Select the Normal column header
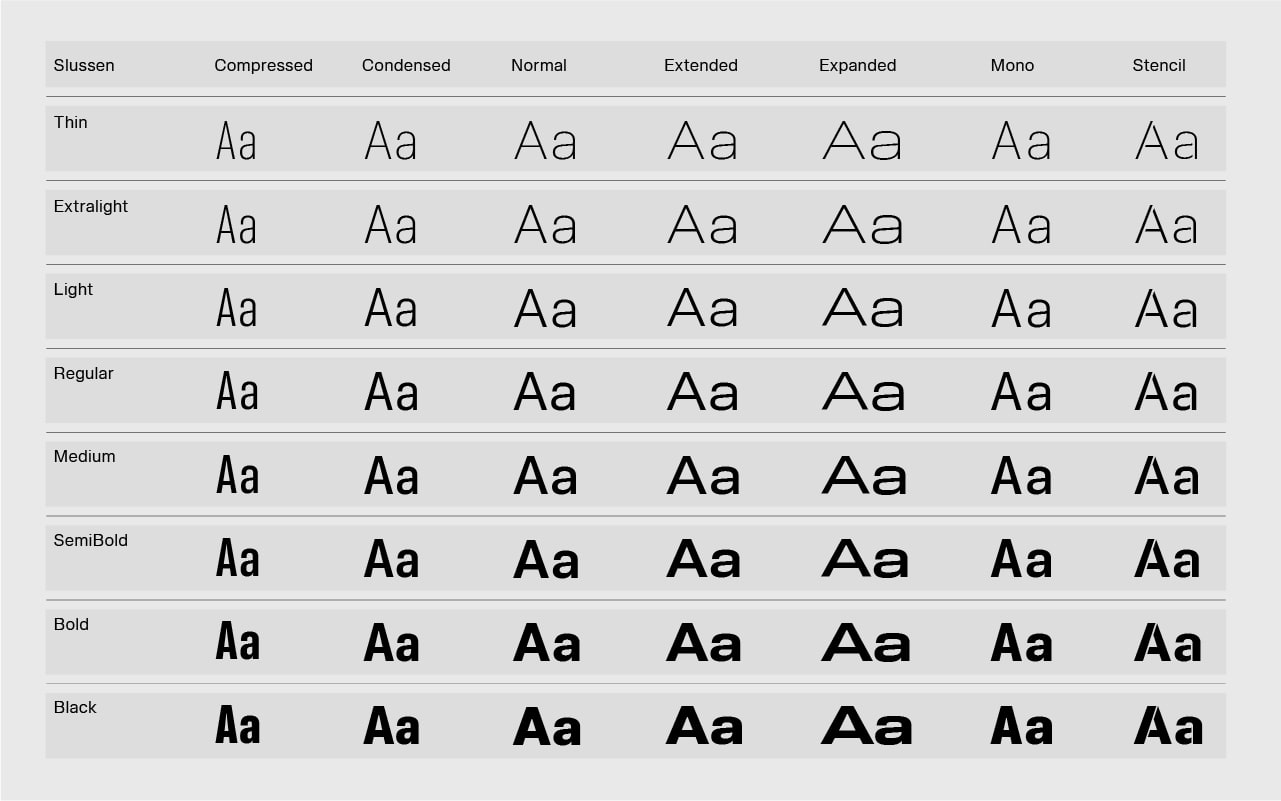1281x801 pixels. 538,66
